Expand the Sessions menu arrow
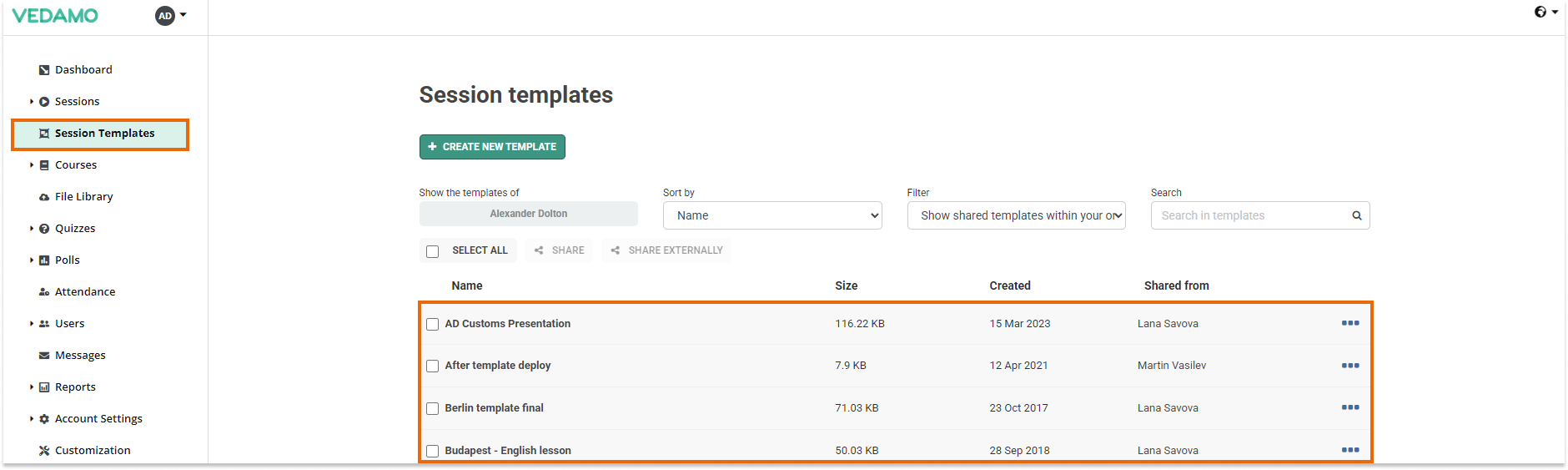This screenshot has height=470, width=1568. (x=32, y=102)
